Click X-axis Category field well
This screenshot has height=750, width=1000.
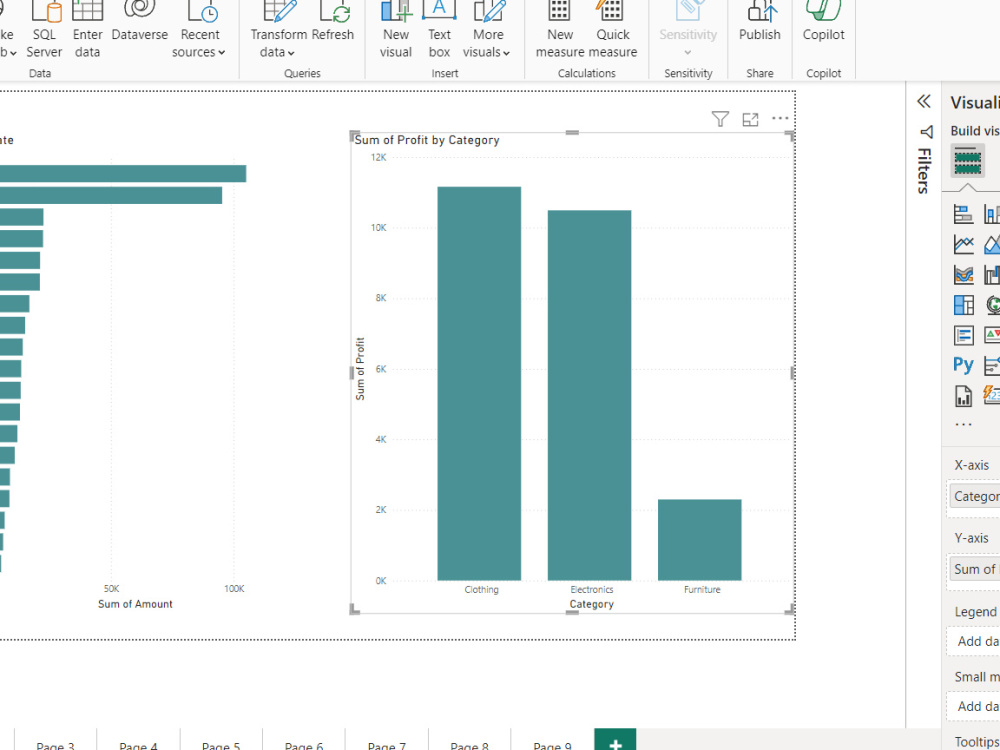[x=974, y=496]
